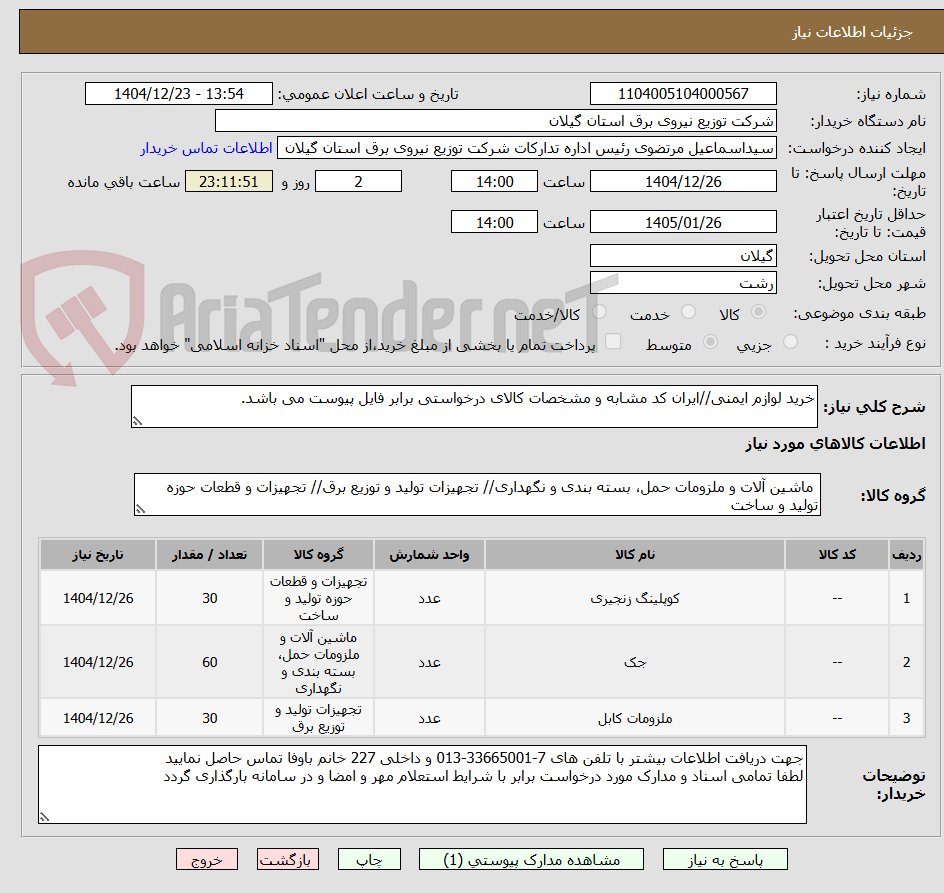
Task: Click the delivery province گیلان field
Action: tap(683, 256)
